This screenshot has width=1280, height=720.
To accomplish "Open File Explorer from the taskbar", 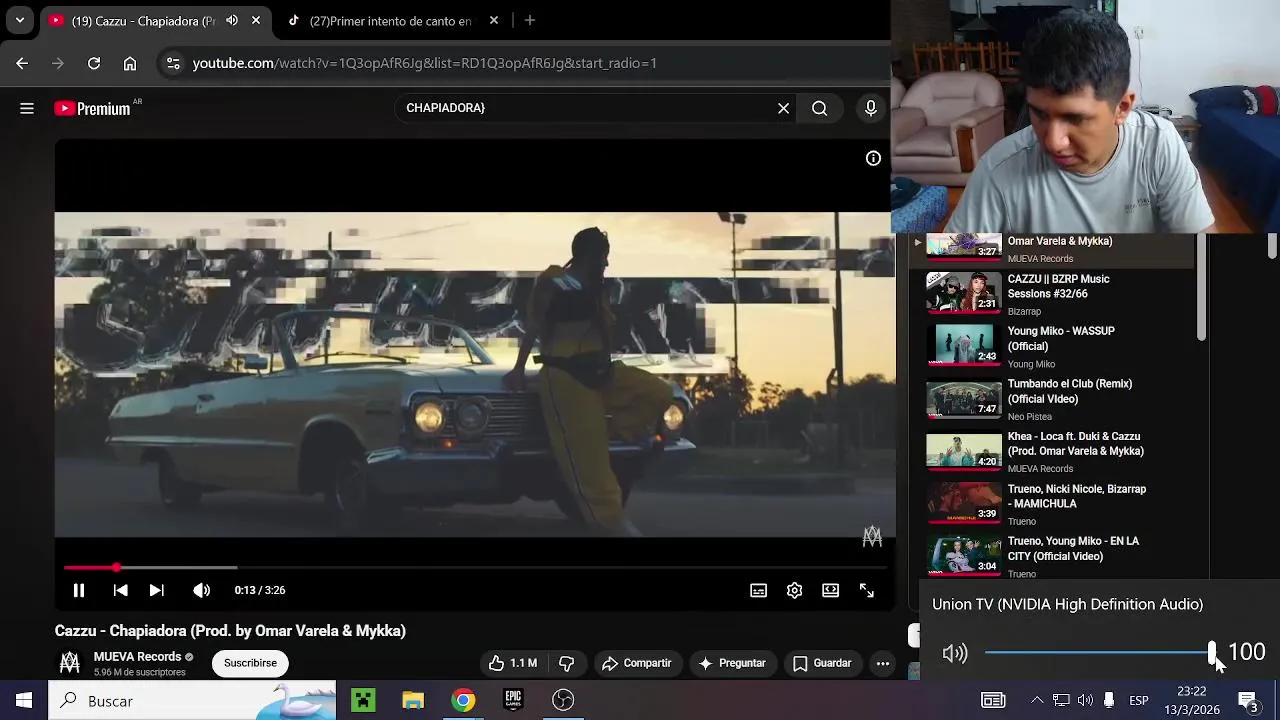I will (413, 700).
